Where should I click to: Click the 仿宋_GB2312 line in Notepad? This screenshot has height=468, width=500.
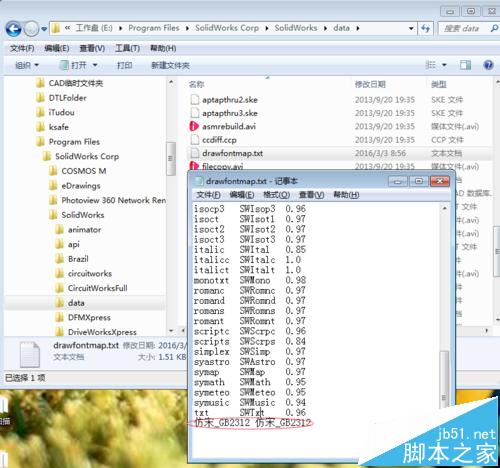click(x=252, y=423)
